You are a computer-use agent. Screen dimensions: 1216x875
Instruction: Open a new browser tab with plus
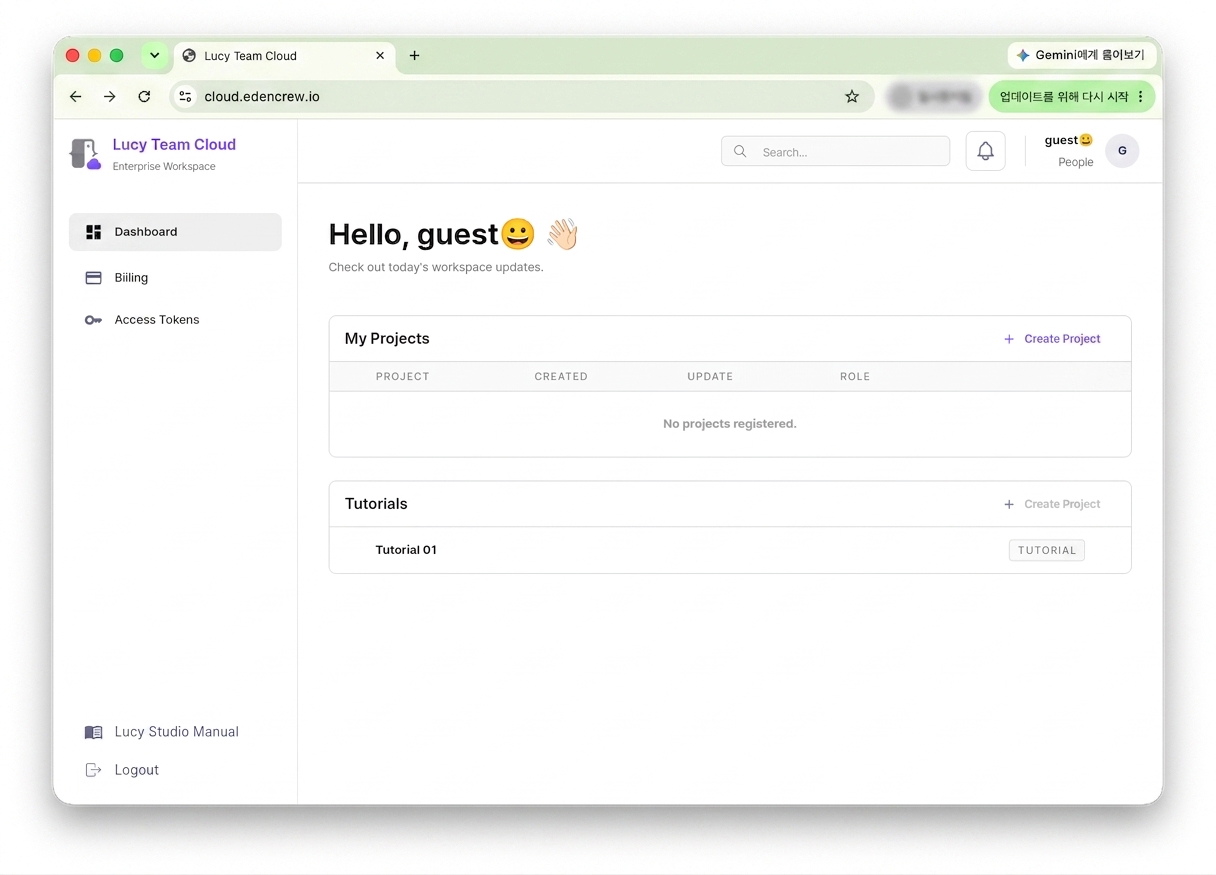tap(414, 56)
